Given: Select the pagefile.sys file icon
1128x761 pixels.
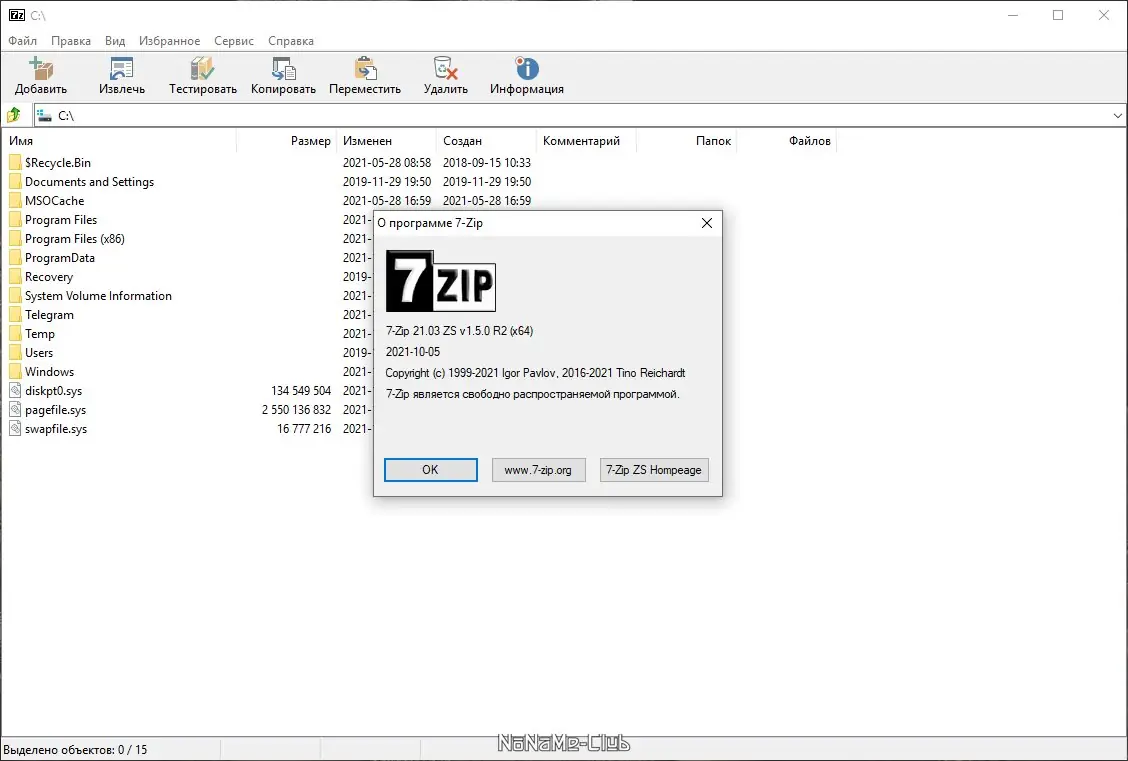Looking at the screenshot, I should [x=15, y=410].
